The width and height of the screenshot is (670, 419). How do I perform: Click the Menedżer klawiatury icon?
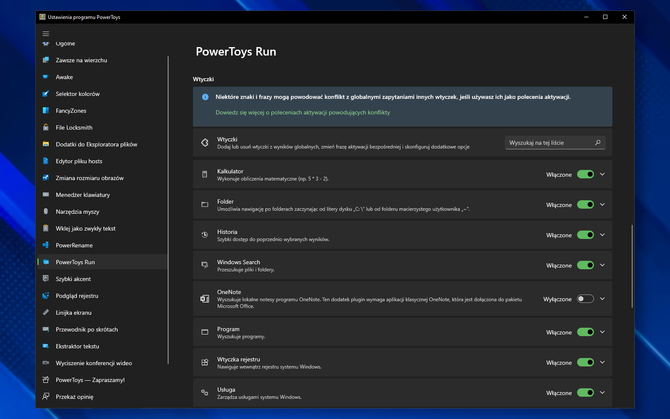click(46, 195)
